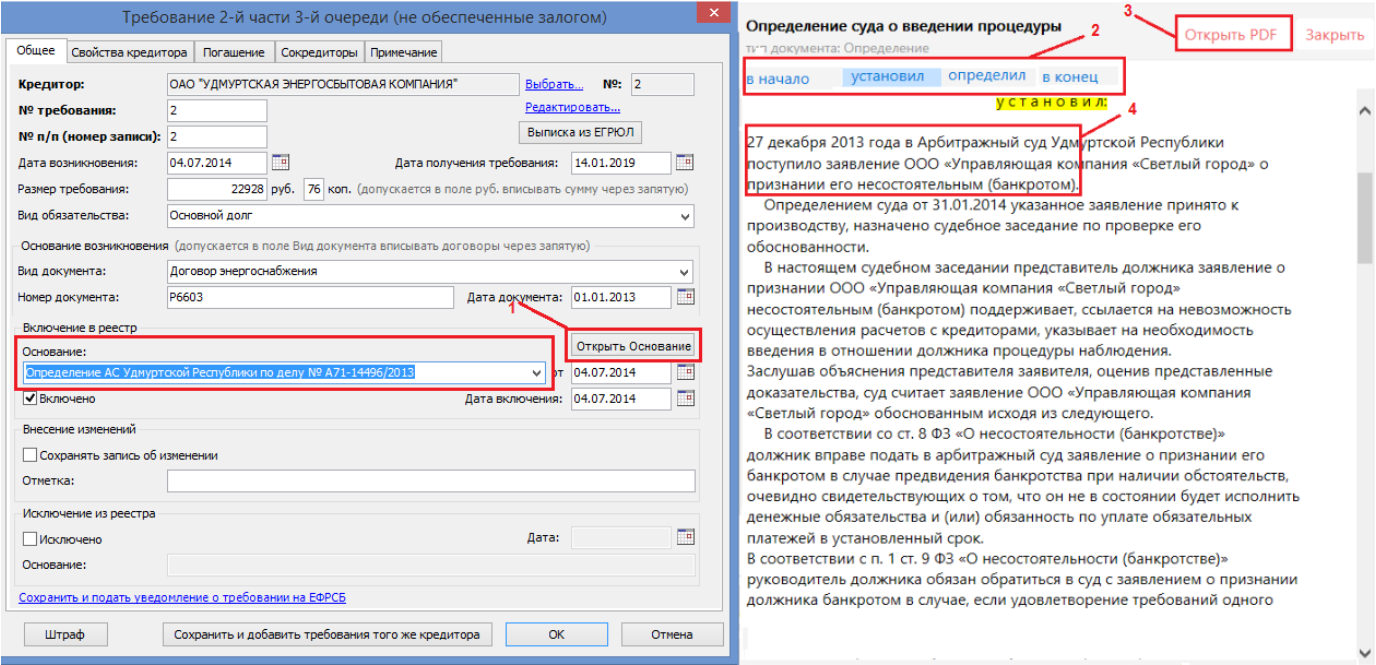The height and width of the screenshot is (665, 1376).
Task: Expand the Вид документа dropdown
Action: [x=685, y=271]
